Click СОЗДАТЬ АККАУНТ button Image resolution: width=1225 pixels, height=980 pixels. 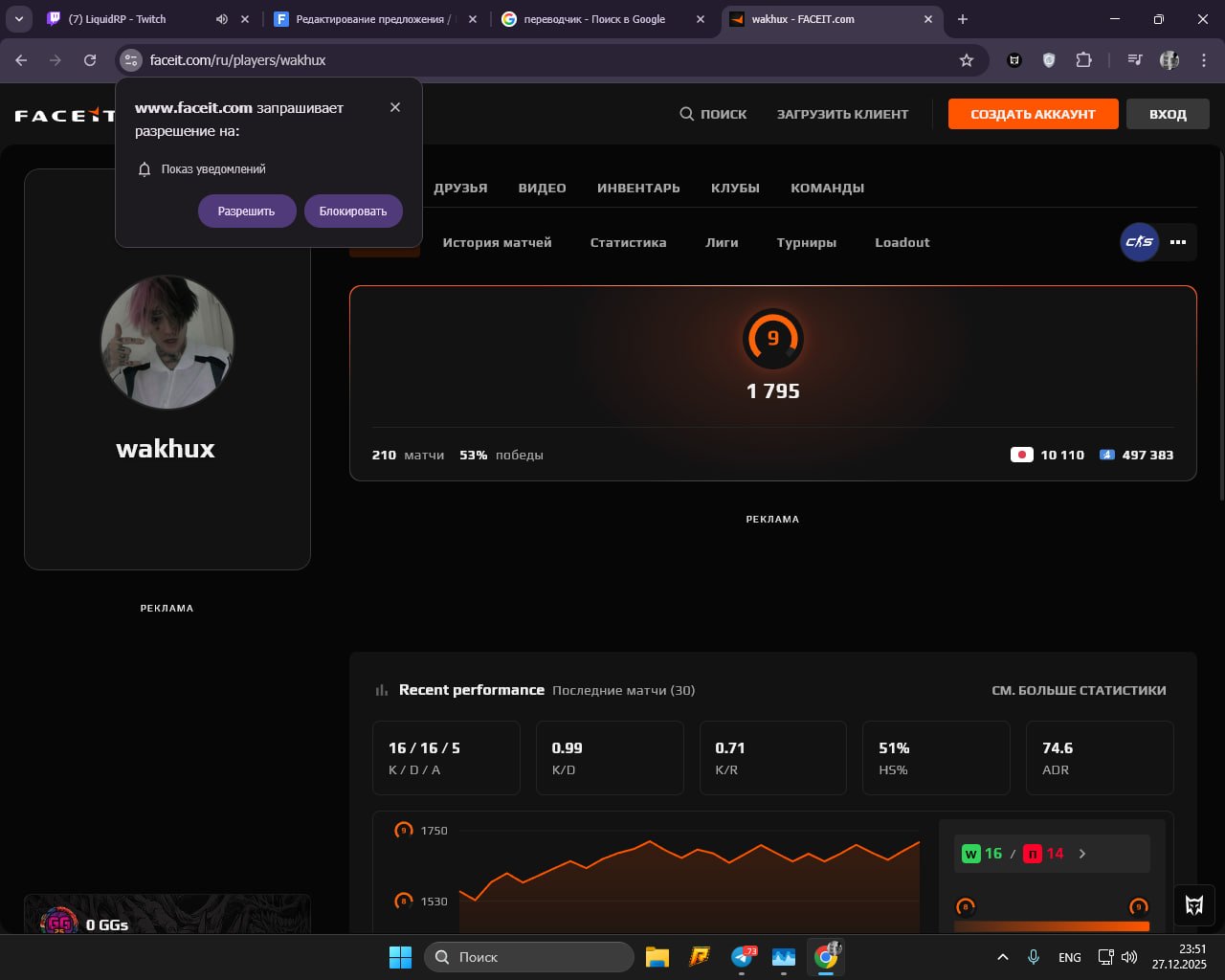pyautogui.click(x=1033, y=113)
